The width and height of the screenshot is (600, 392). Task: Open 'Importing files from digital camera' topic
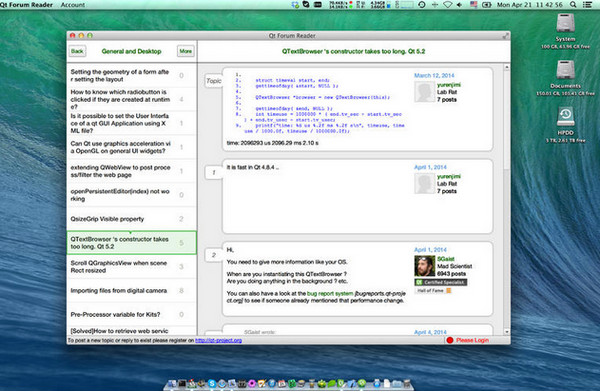[132, 291]
